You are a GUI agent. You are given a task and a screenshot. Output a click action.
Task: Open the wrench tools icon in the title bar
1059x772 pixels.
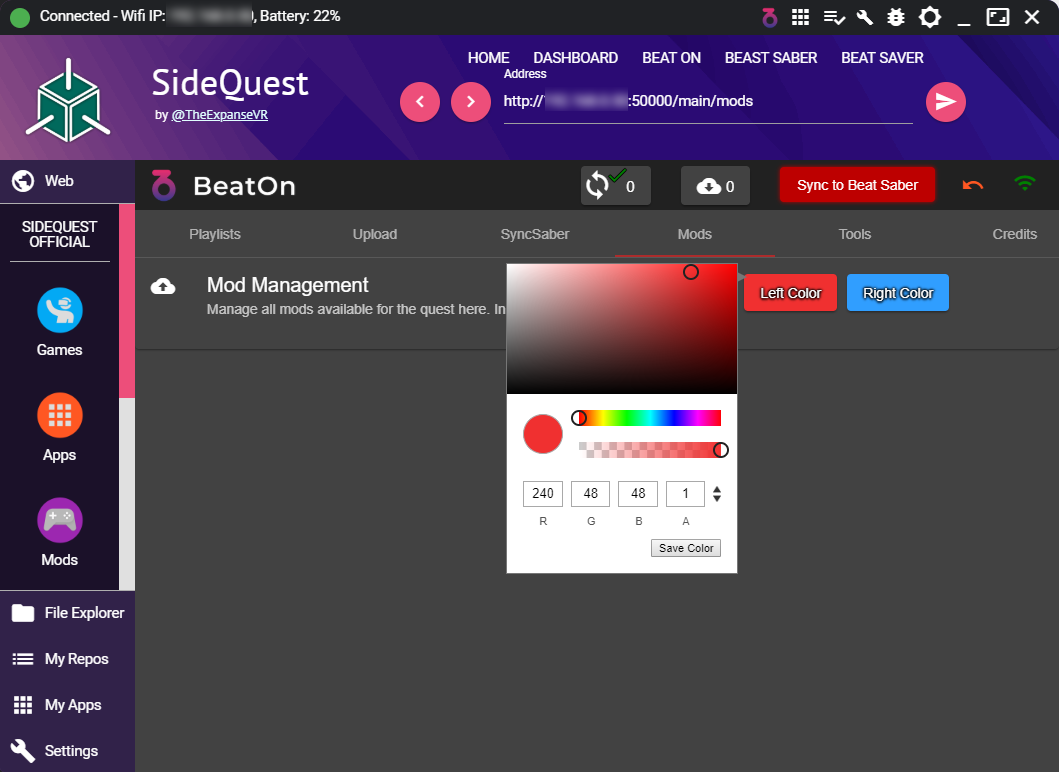864,17
